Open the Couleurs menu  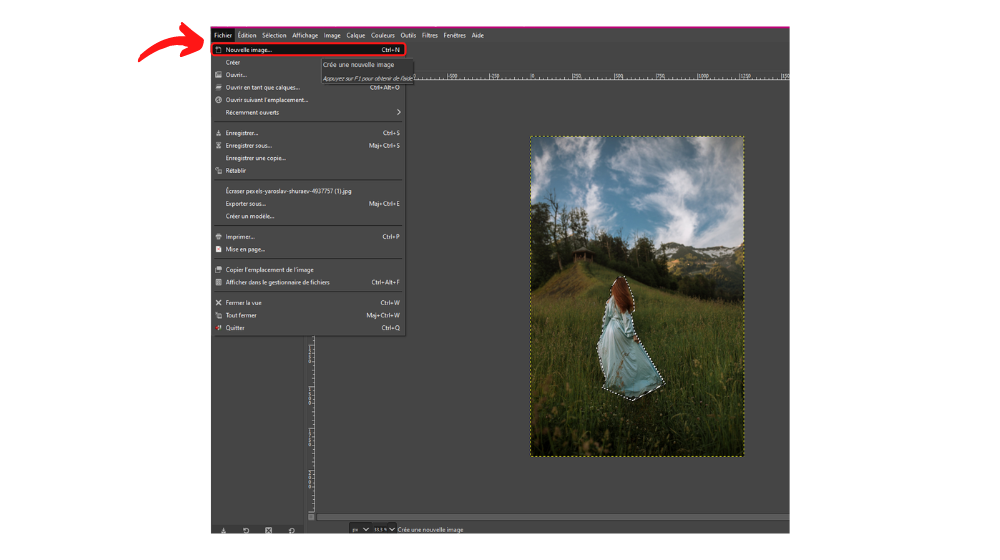[383, 36]
